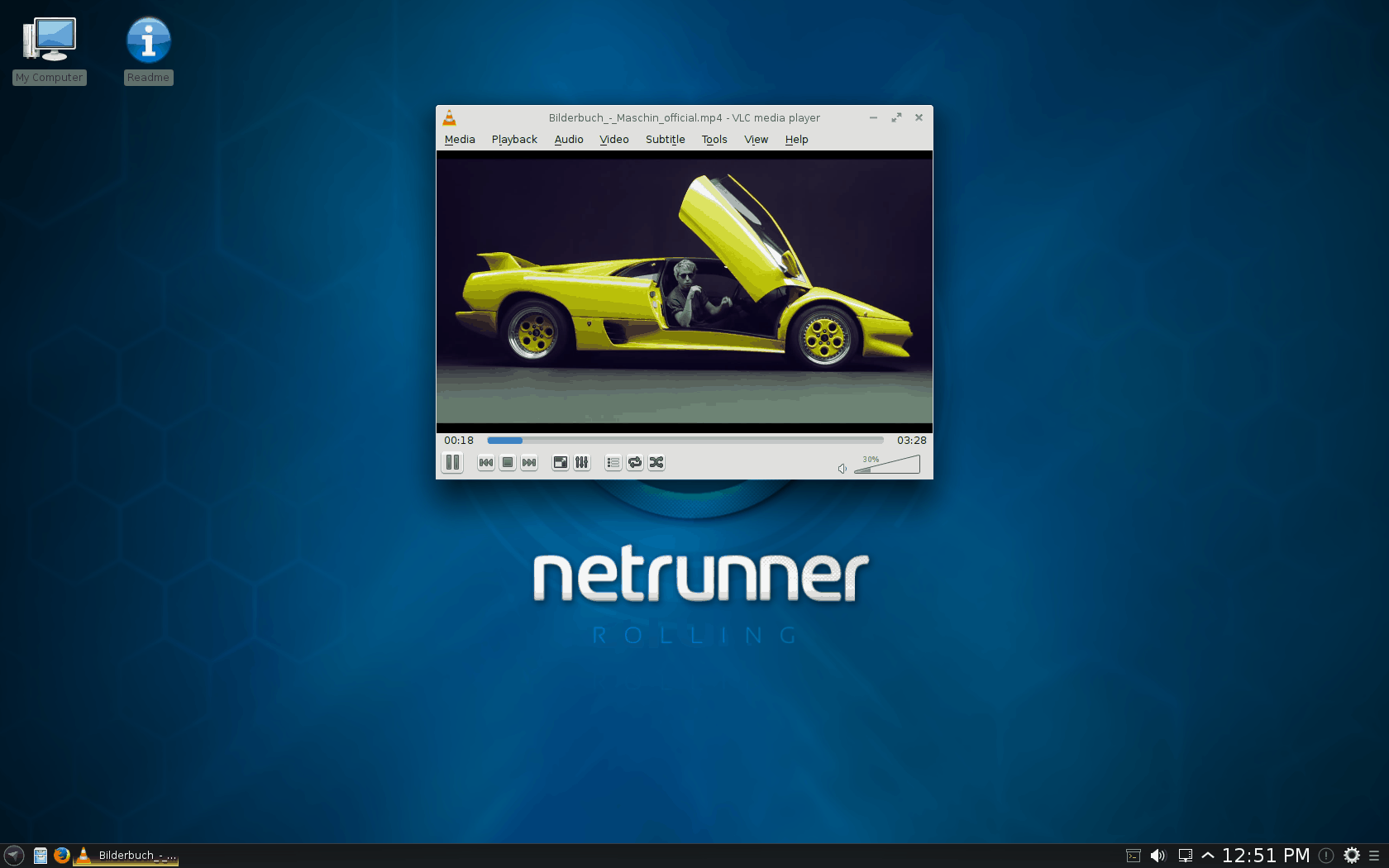Click the video display area

tap(685, 291)
